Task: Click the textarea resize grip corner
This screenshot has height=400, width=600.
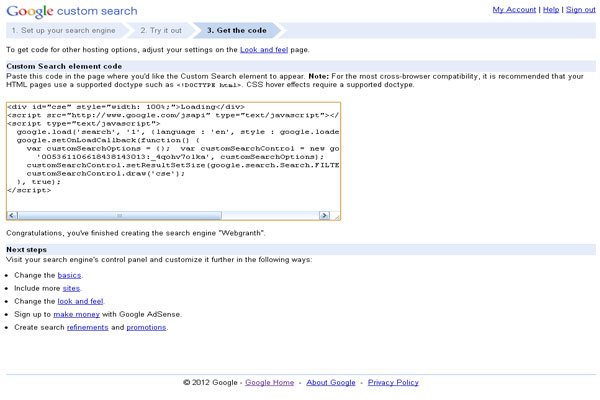Action: (336, 216)
